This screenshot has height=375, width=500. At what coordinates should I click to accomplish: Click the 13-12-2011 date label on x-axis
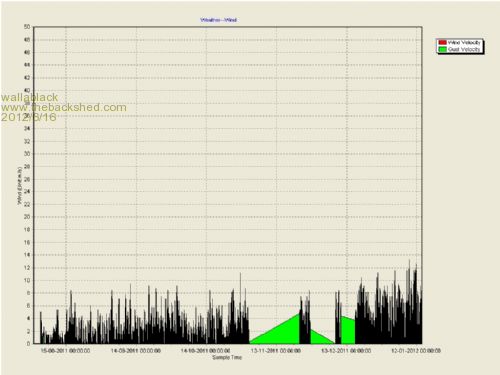(x=346, y=351)
